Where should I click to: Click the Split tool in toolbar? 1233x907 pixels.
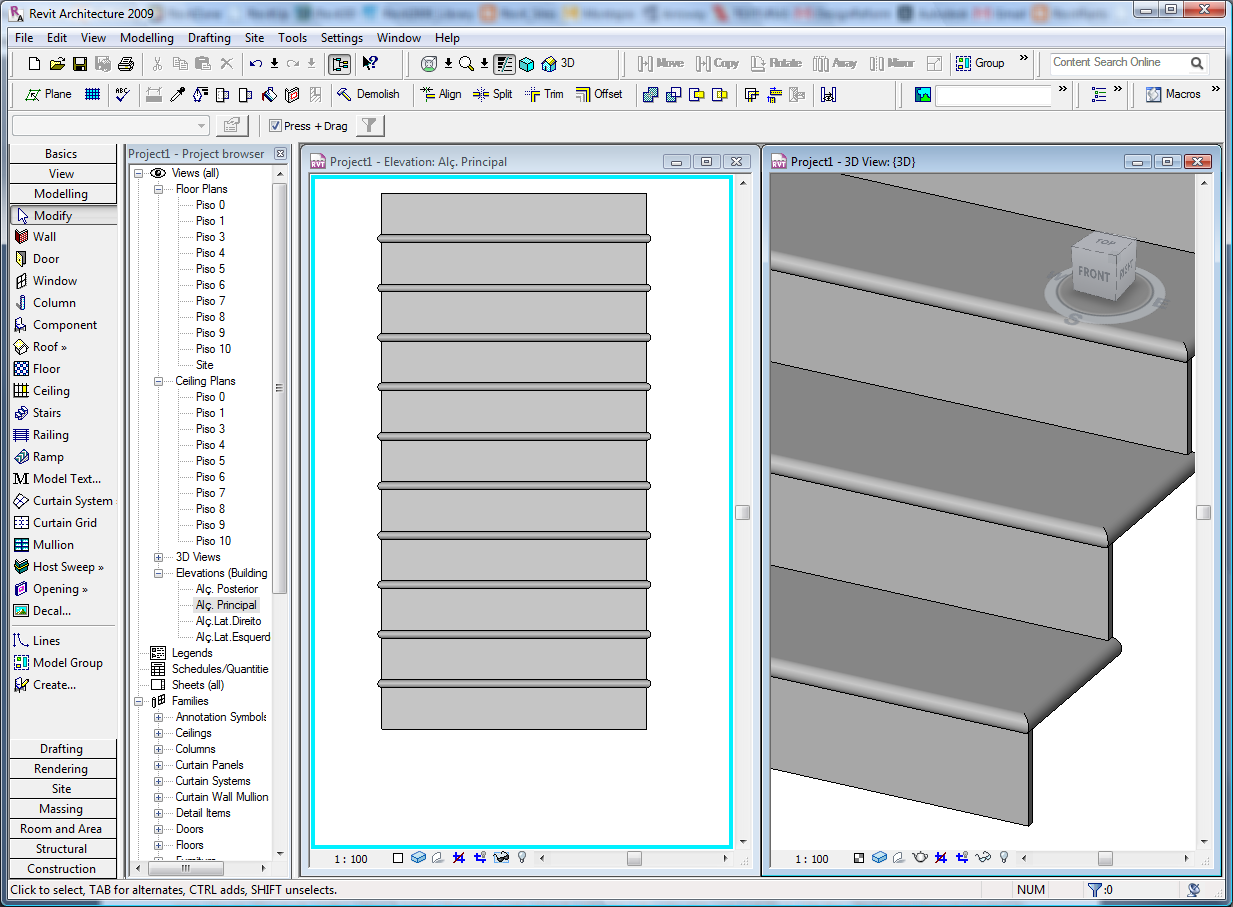pyautogui.click(x=492, y=94)
